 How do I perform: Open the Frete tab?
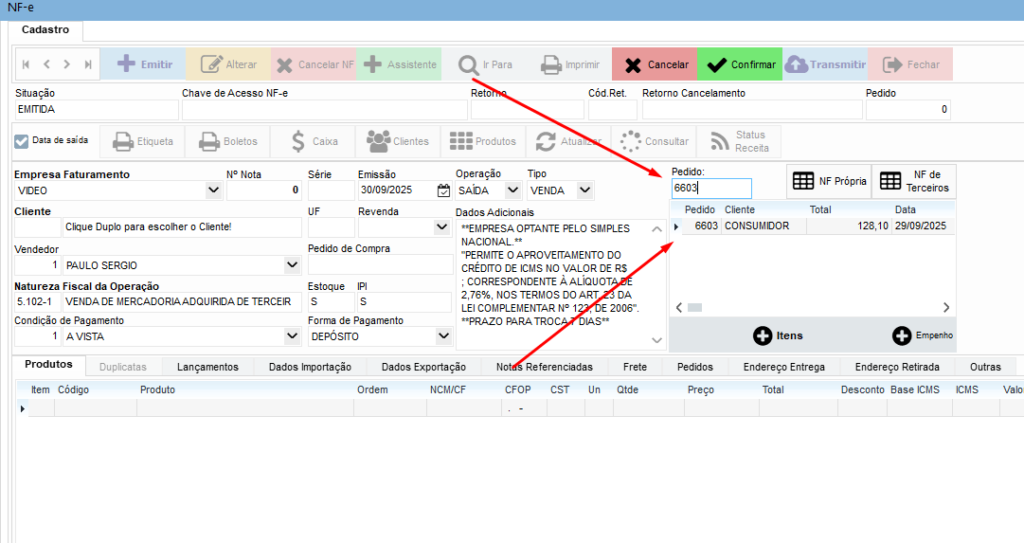[634, 367]
